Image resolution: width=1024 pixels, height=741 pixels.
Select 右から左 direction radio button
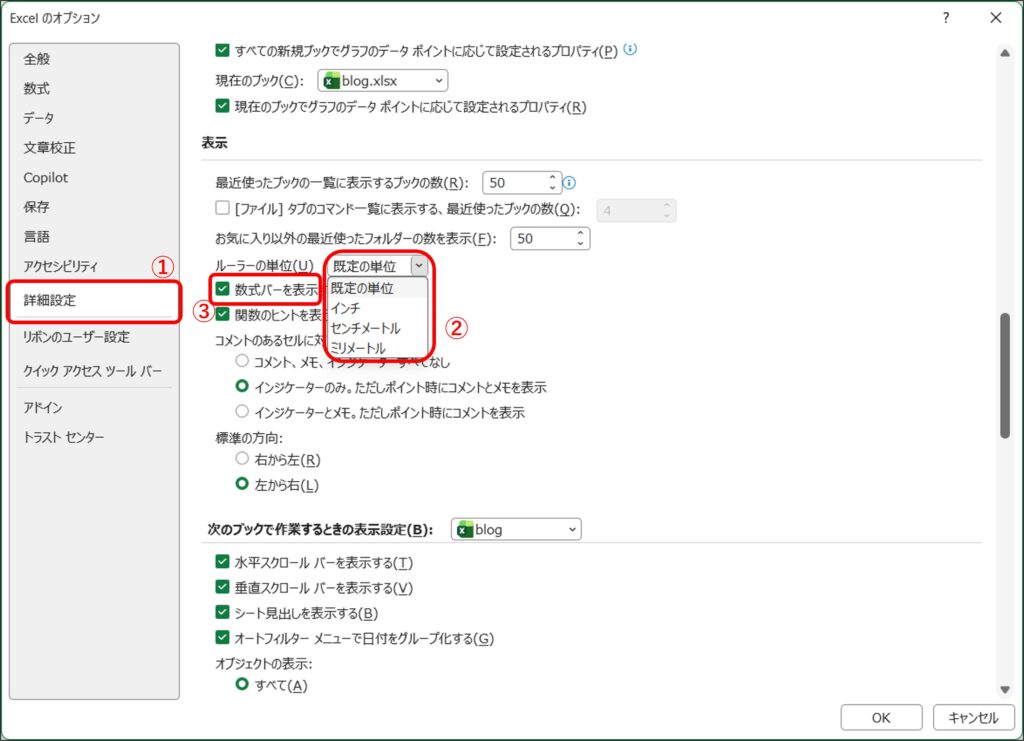pyautogui.click(x=241, y=459)
